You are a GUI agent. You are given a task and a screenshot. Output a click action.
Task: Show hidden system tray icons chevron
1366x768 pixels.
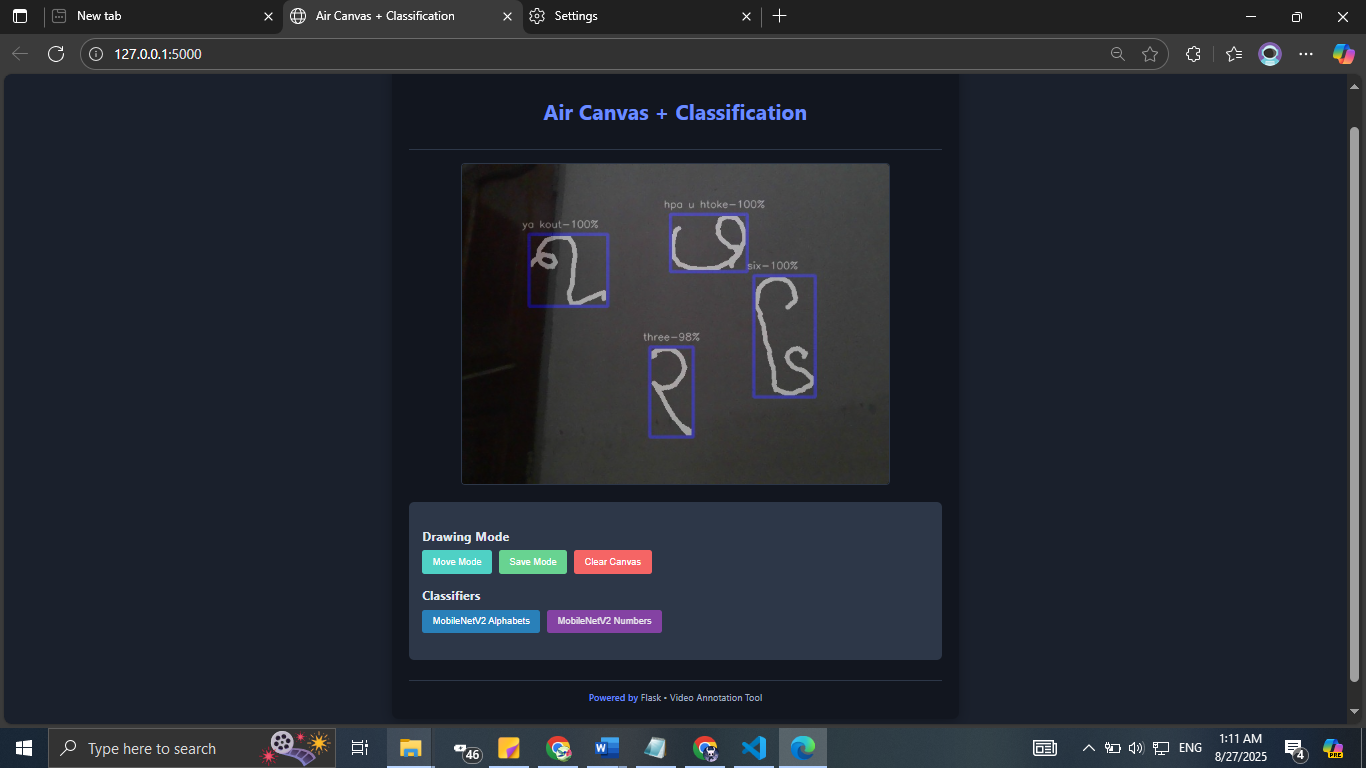coord(1089,748)
